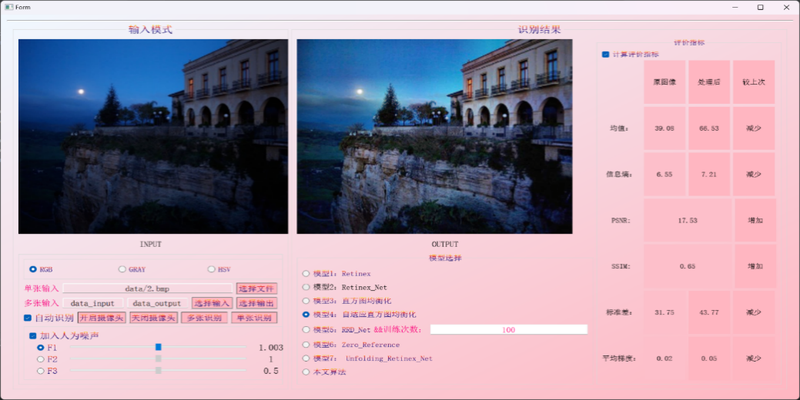Click the F1 slider handle

click(x=158, y=347)
